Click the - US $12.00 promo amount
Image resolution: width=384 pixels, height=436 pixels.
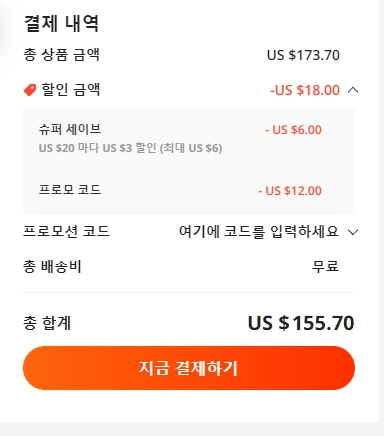pyautogui.click(x=290, y=191)
